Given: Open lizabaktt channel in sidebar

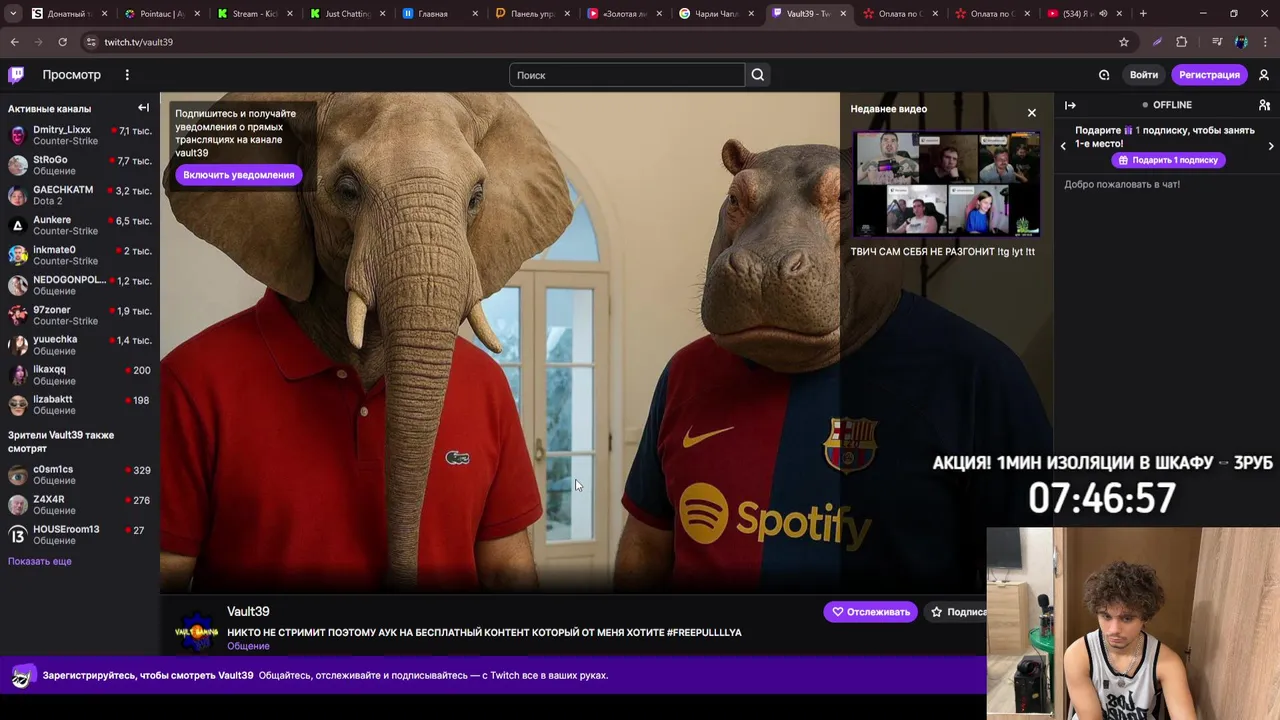Looking at the screenshot, I should [80, 405].
